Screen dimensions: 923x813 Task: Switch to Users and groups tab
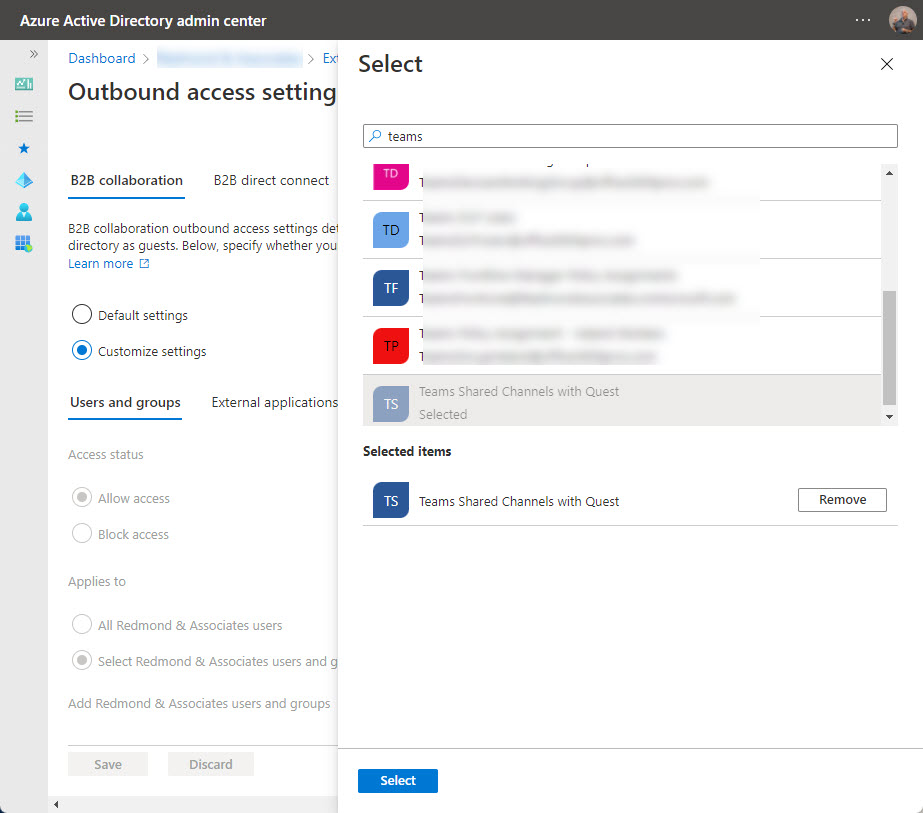(125, 402)
